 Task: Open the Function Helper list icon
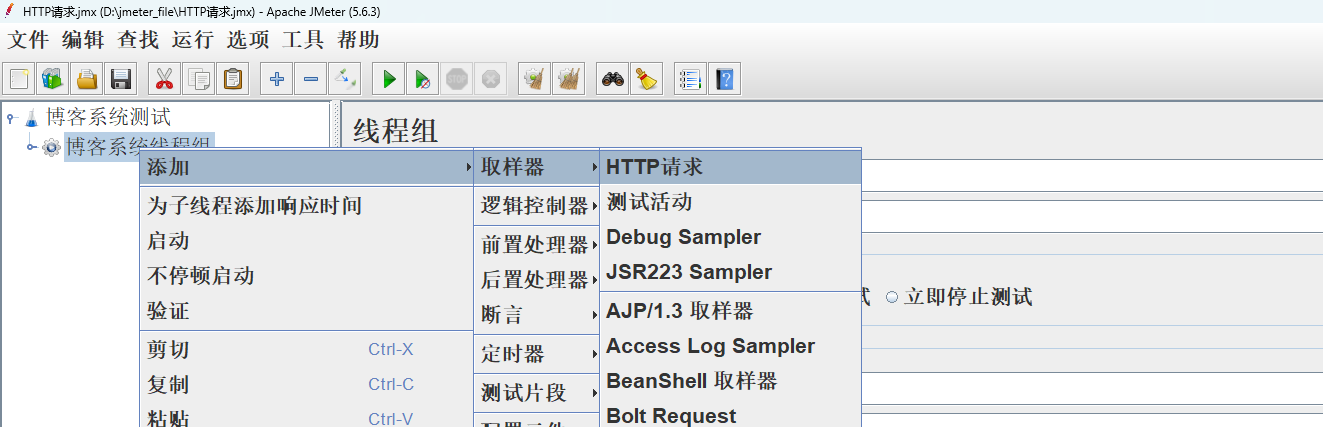691,78
